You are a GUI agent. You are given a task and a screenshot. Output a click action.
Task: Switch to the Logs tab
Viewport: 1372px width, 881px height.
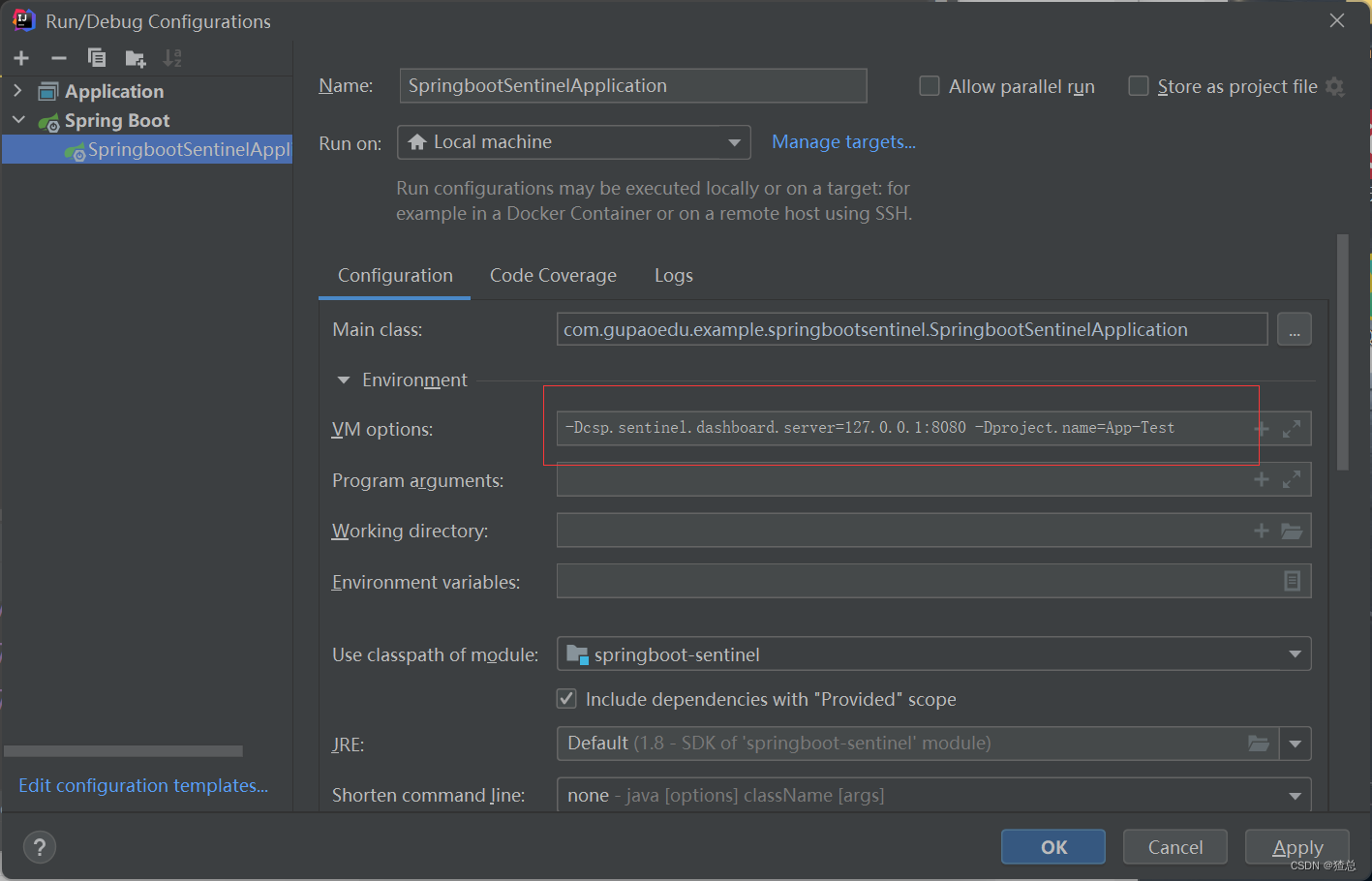pyautogui.click(x=674, y=276)
